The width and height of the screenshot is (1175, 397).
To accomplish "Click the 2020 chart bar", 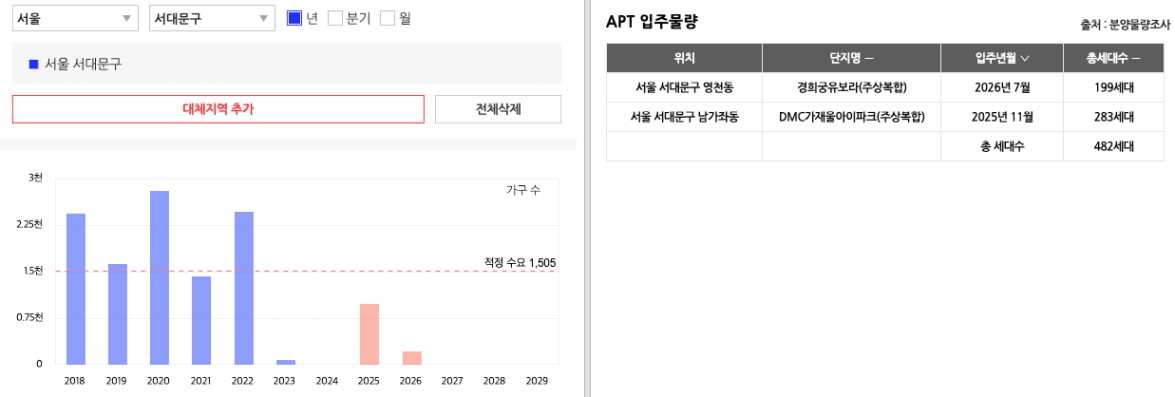I will (159, 278).
